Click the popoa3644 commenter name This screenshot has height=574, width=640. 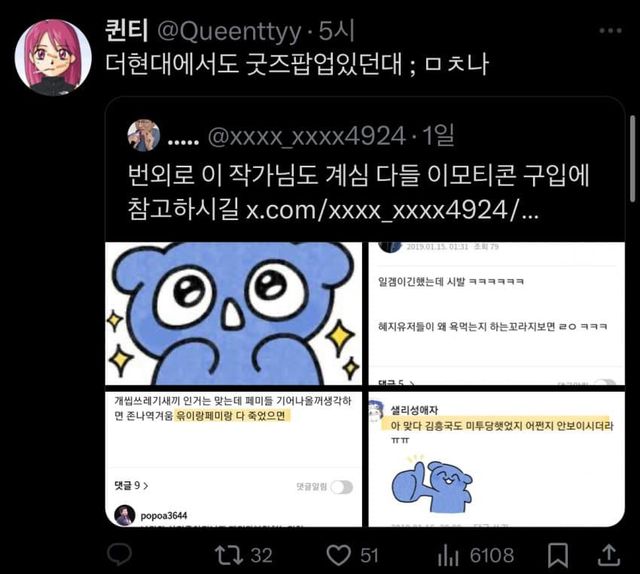[x=164, y=516]
